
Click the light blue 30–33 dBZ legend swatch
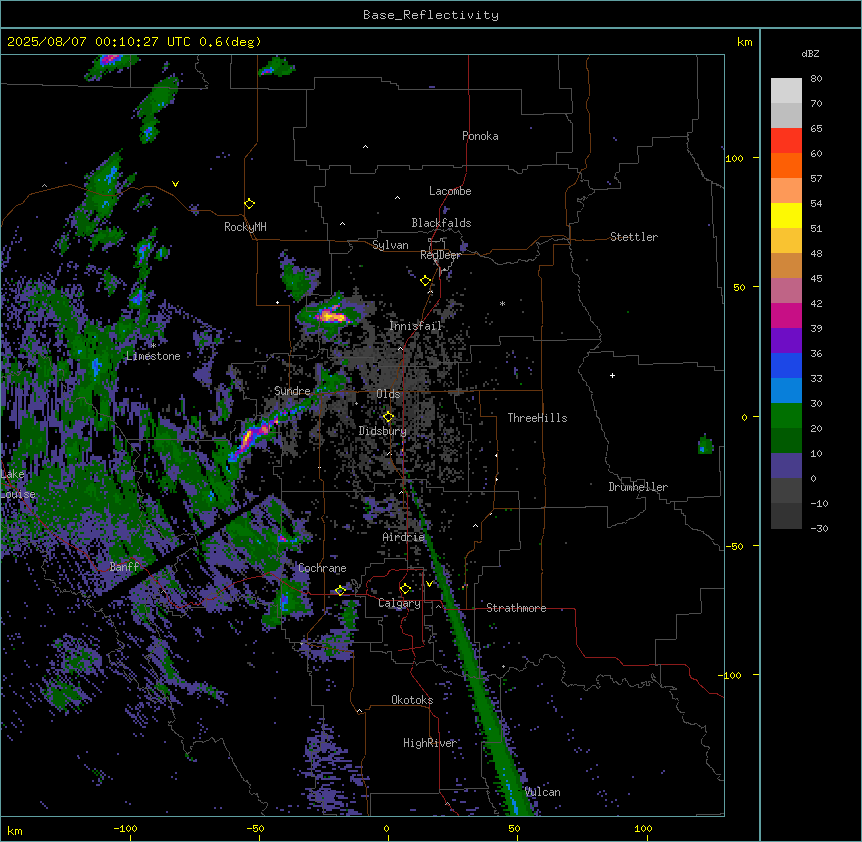point(786,391)
